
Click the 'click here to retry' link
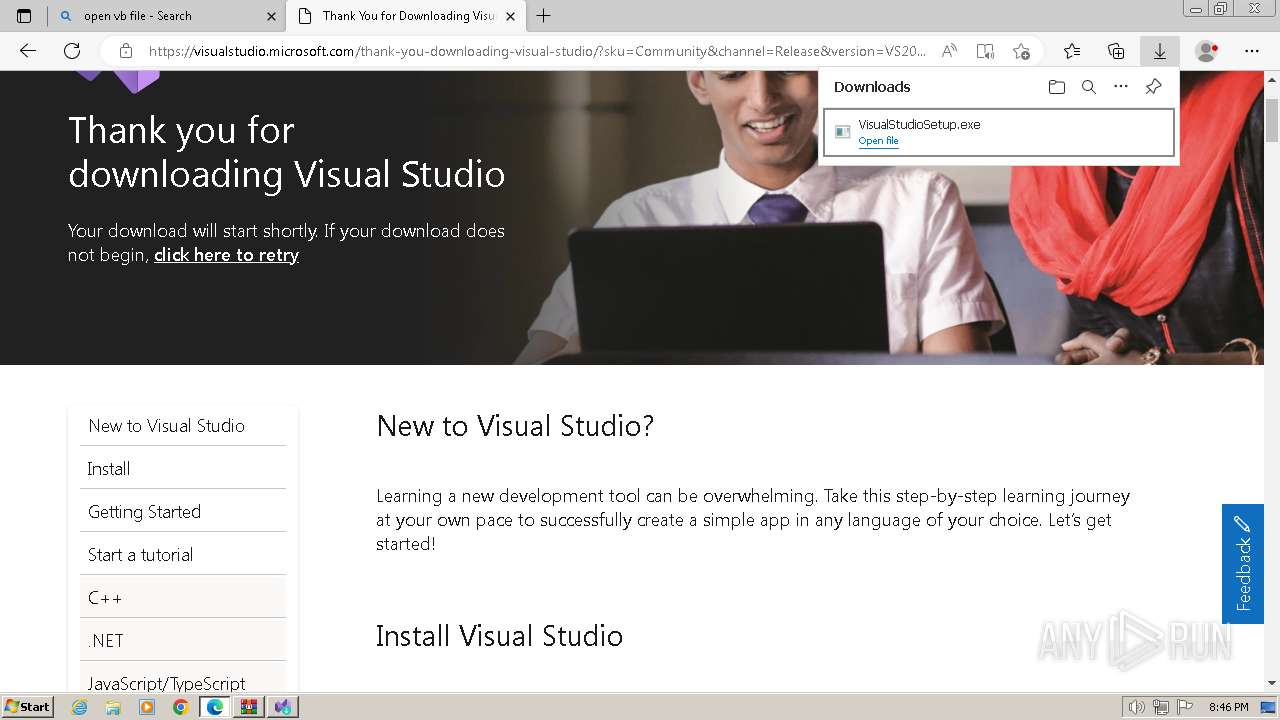pyautogui.click(x=226, y=255)
